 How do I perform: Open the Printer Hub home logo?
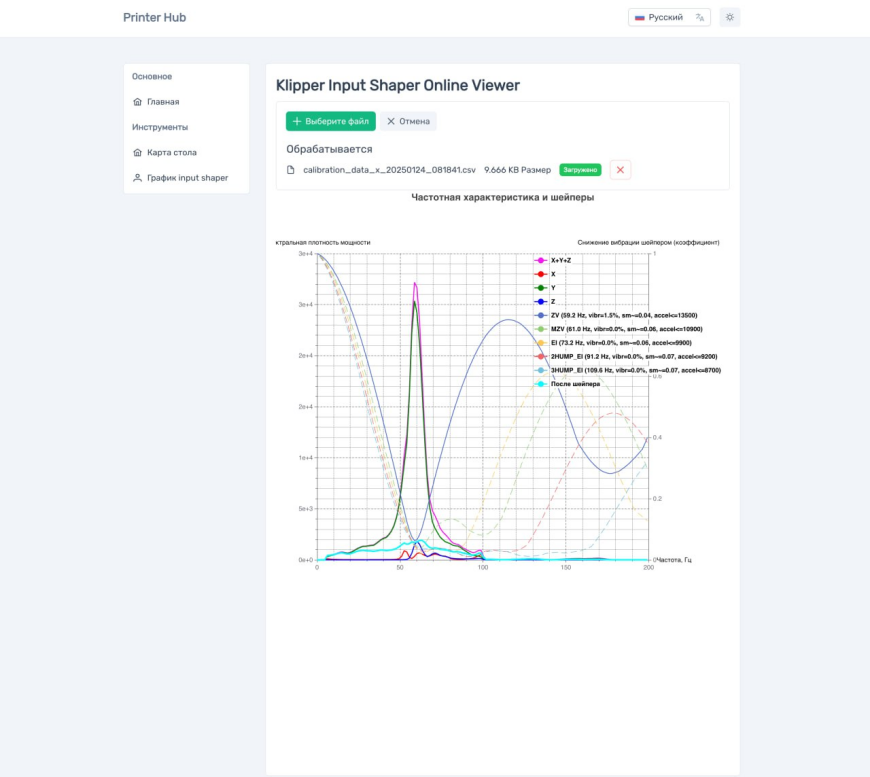coord(154,17)
